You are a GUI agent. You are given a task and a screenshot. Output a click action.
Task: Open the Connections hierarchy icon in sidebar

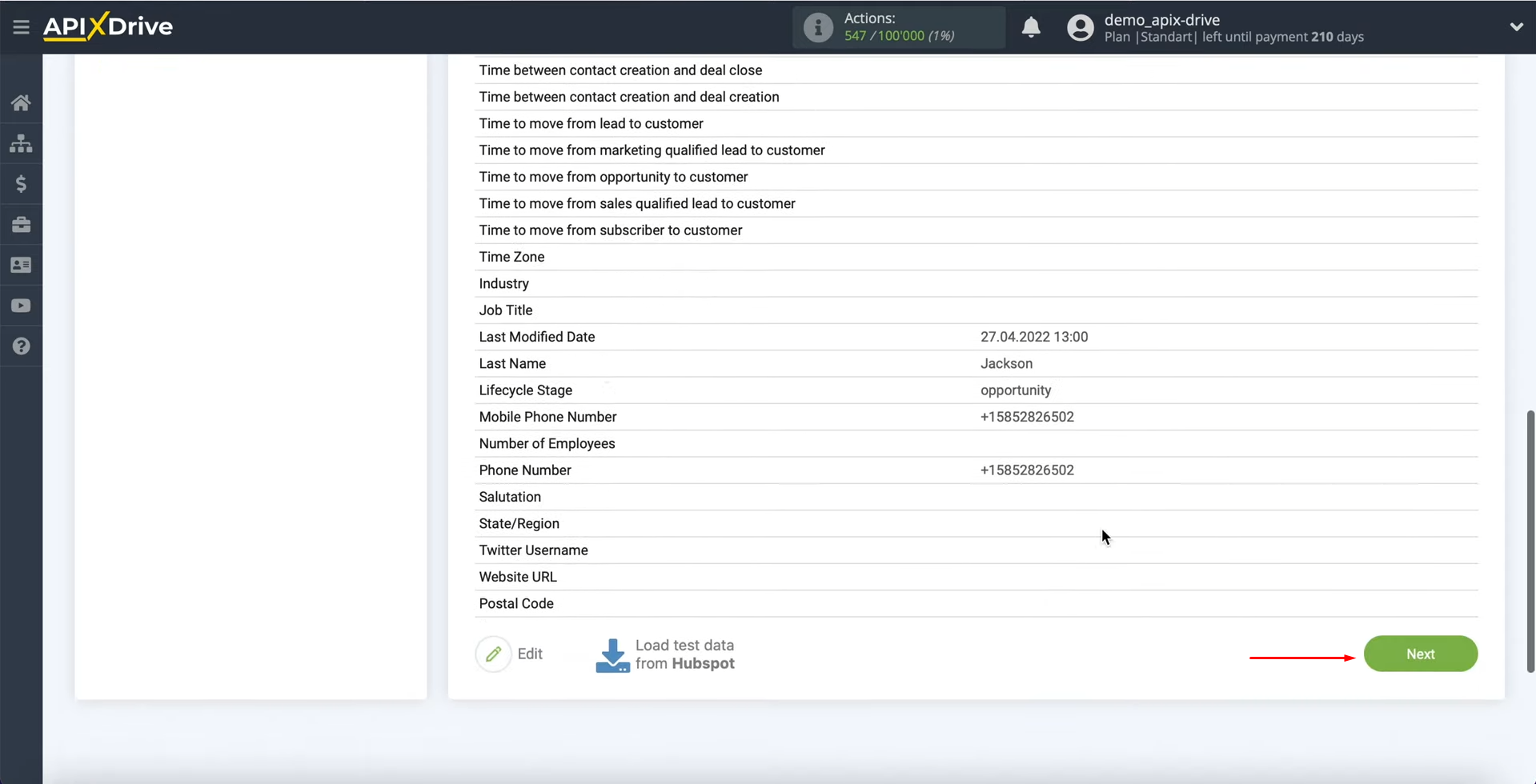[21, 142]
